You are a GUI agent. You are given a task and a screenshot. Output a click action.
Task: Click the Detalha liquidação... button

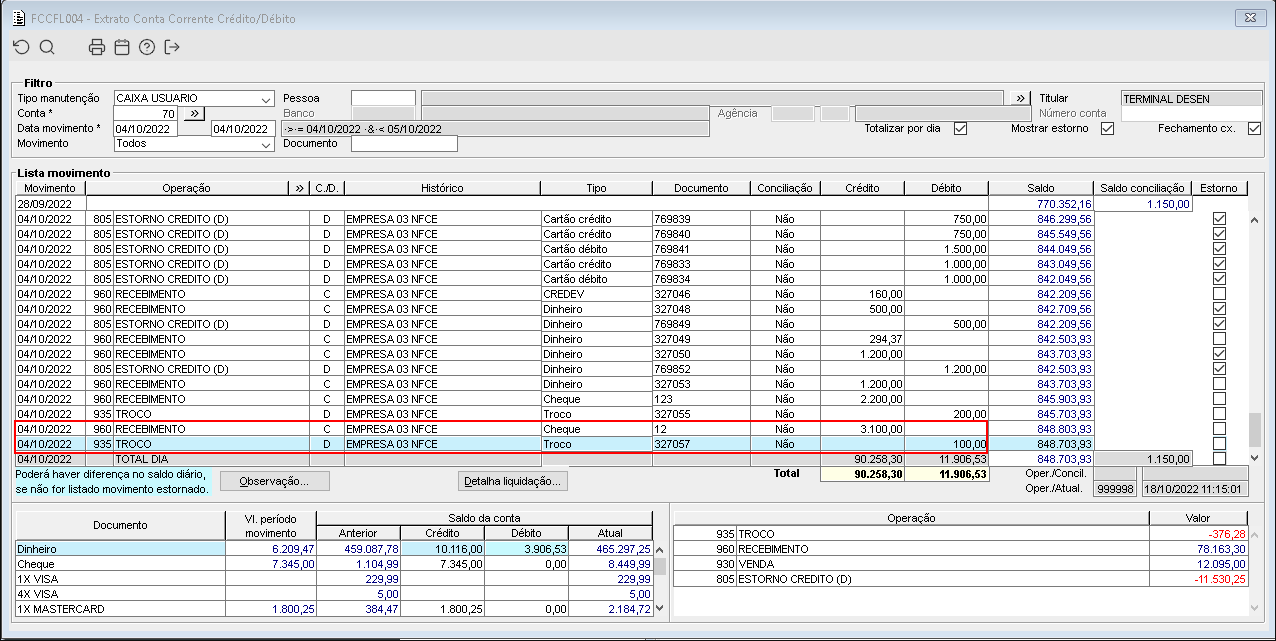(513, 481)
